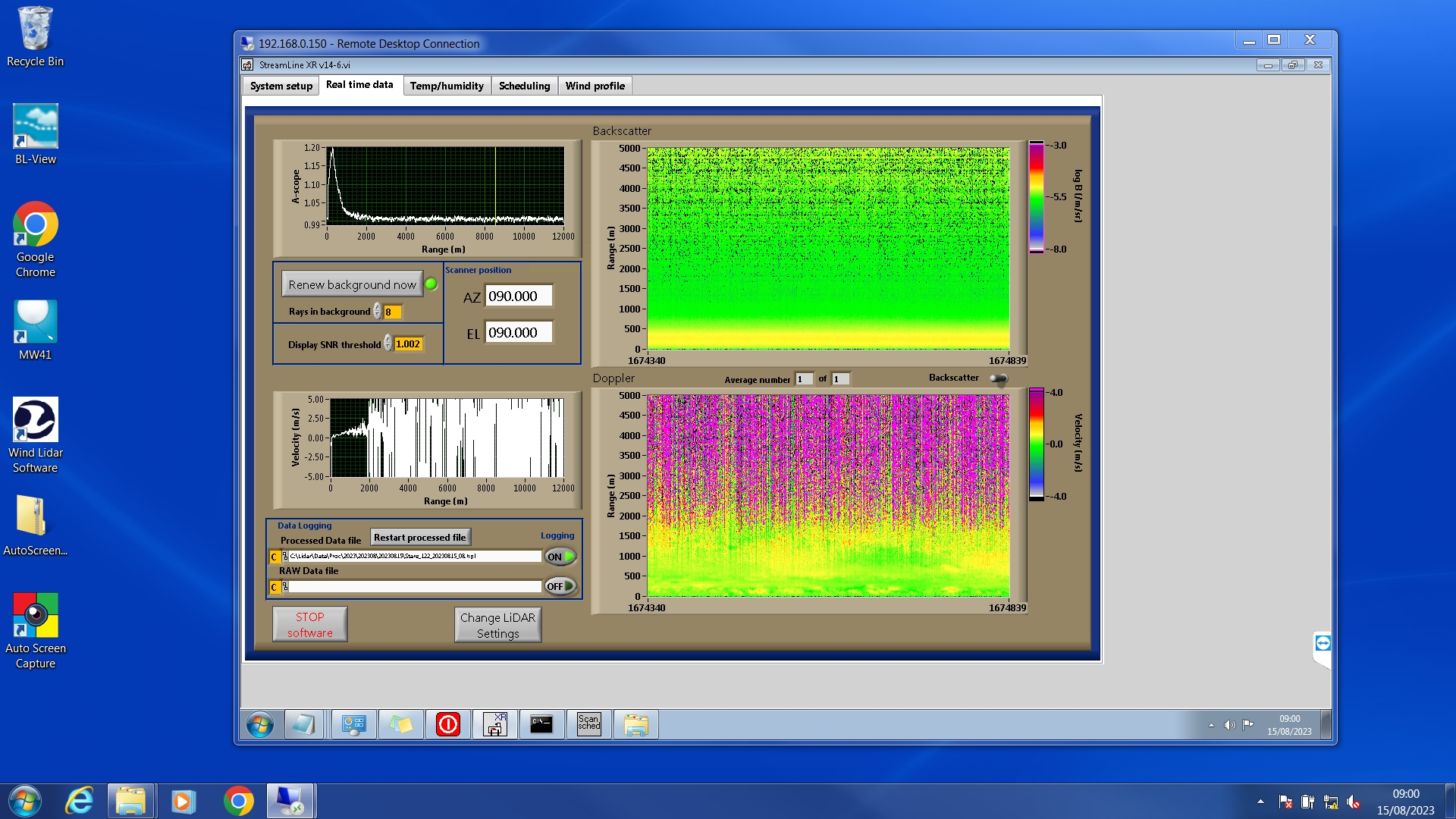The height and width of the screenshot is (819, 1456).
Task: Open the Temp/humidity tab
Action: (447, 86)
